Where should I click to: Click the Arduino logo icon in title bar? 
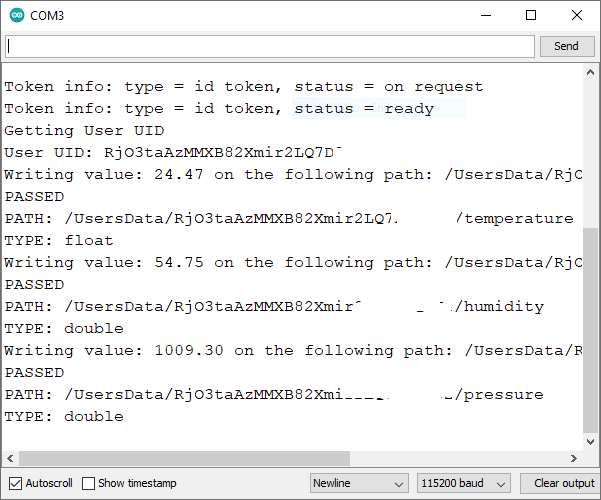(x=16, y=15)
